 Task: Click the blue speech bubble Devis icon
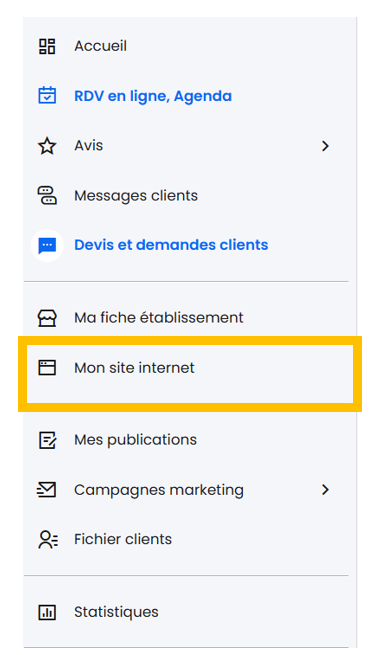point(47,245)
